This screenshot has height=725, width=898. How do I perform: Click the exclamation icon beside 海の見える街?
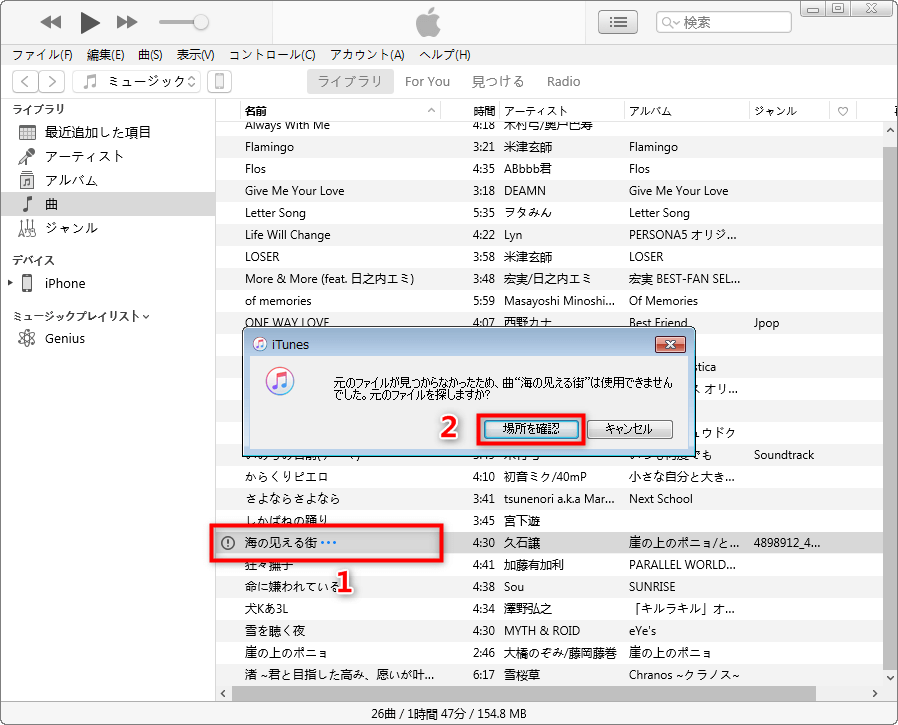coord(228,543)
